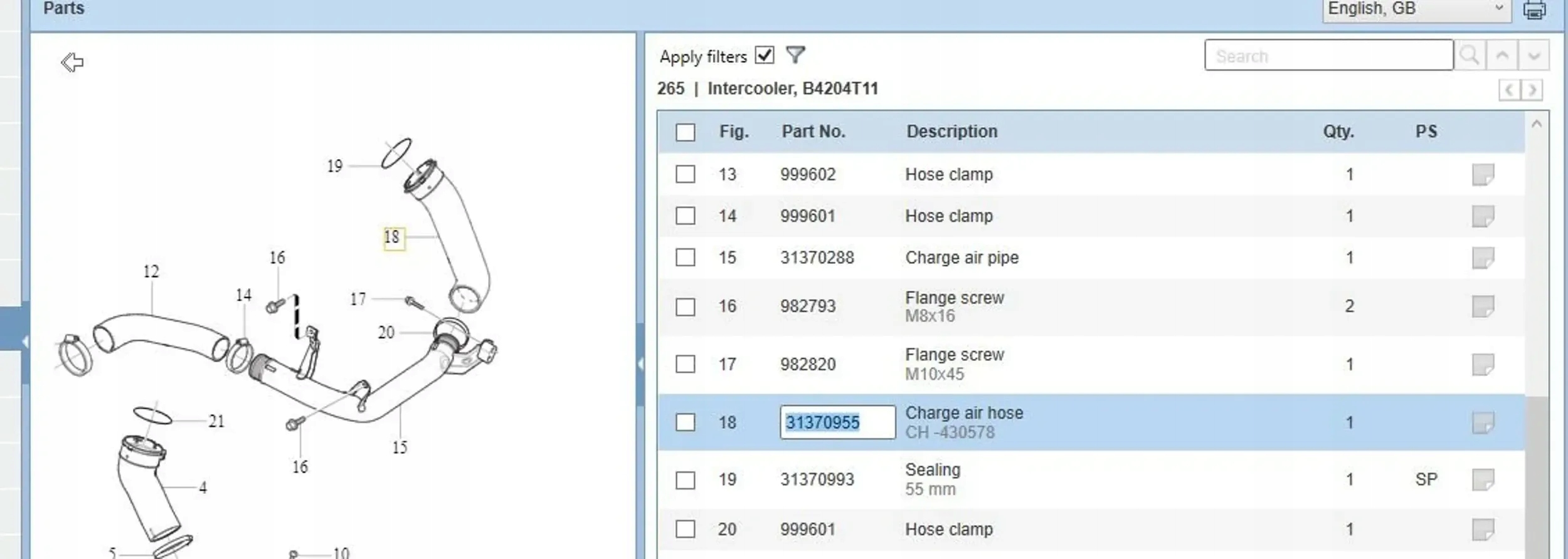This screenshot has height=559, width=1568.
Task: Click the back arrow in diagram panel
Action: pos(72,62)
